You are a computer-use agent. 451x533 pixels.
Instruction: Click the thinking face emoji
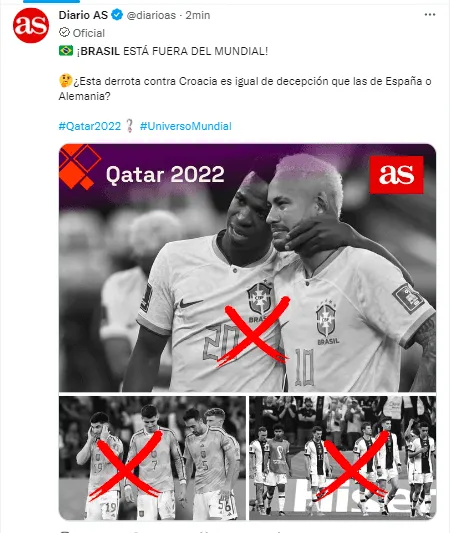(x=65, y=81)
